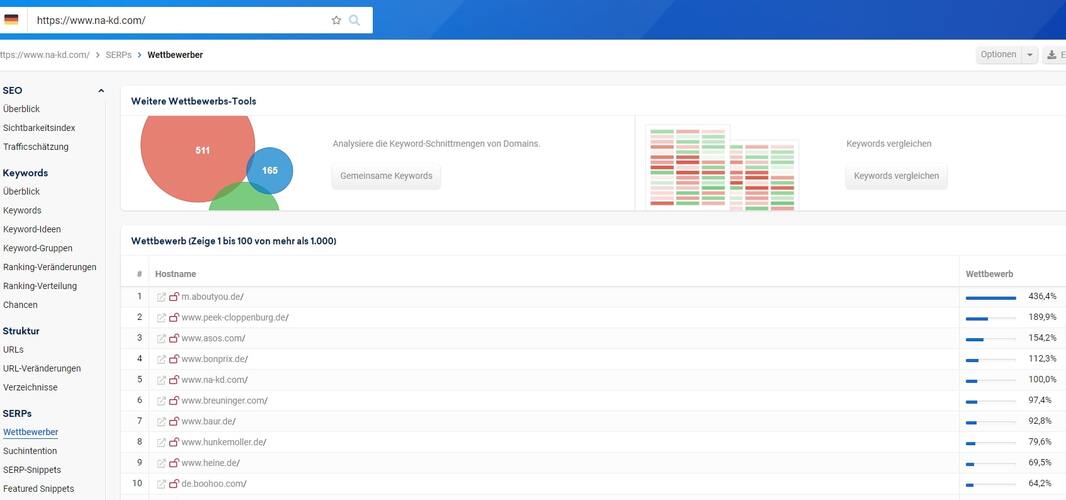Click the domain search input field
Image resolution: width=1066 pixels, height=500 pixels.
tap(180, 20)
